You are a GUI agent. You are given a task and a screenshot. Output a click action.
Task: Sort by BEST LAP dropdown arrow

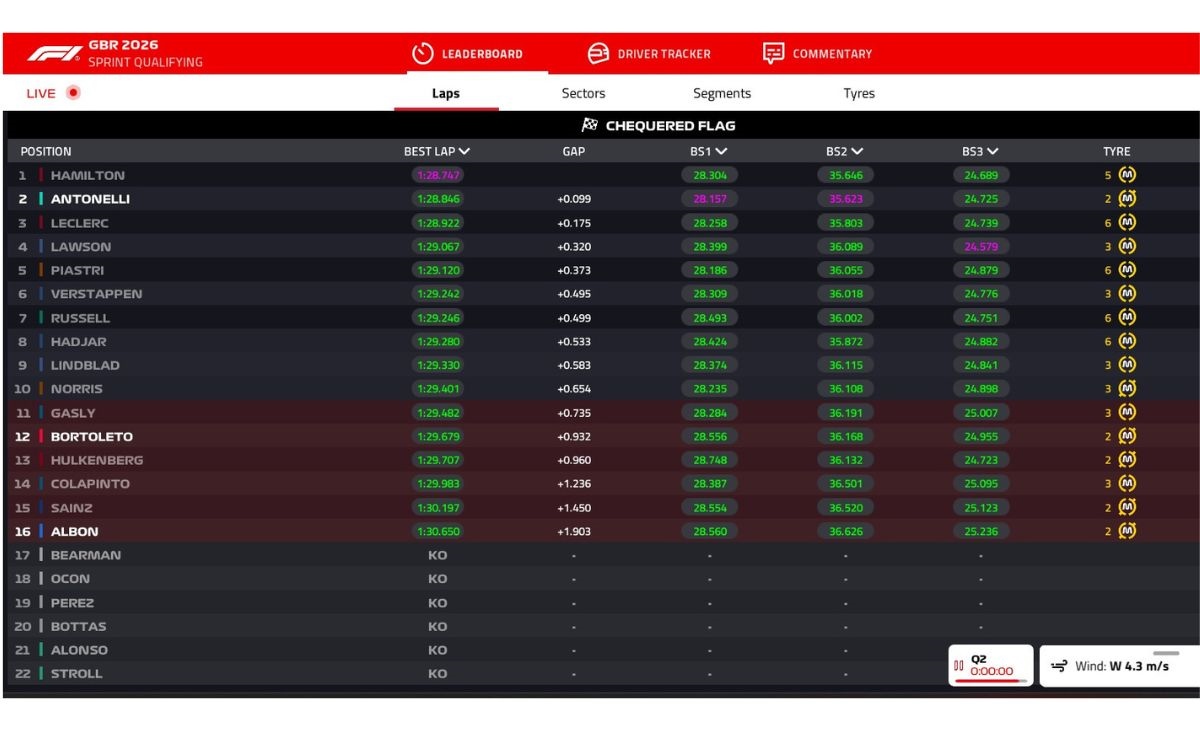point(464,151)
